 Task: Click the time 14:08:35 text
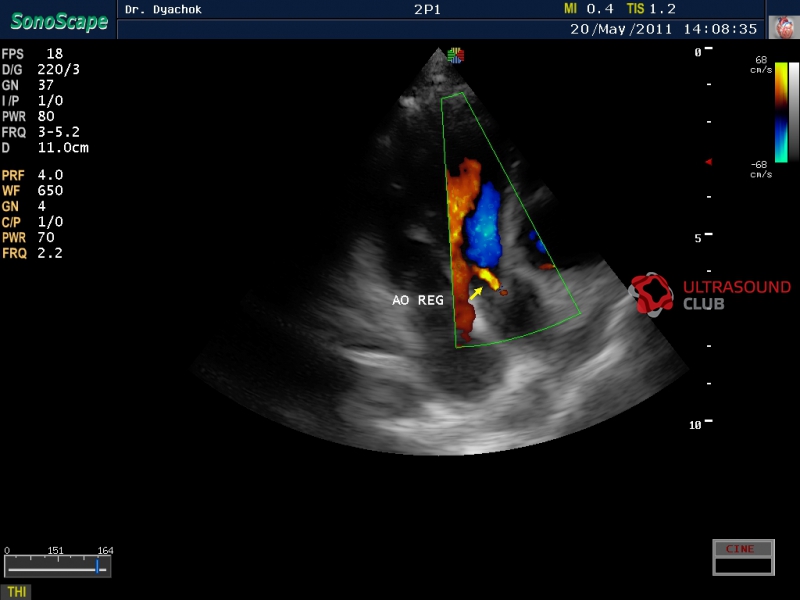pyautogui.click(x=720, y=29)
